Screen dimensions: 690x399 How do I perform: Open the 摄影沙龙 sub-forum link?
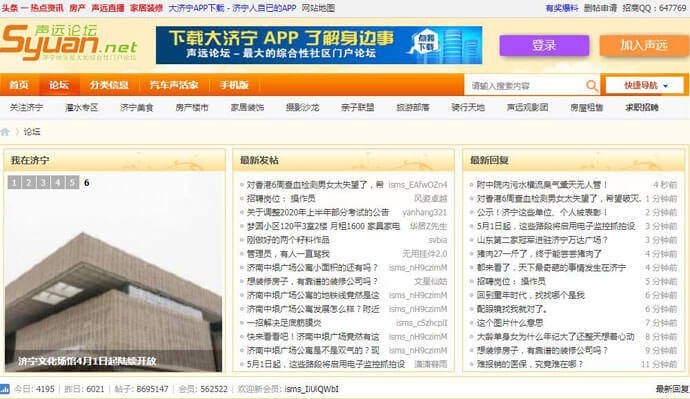point(302,107)
